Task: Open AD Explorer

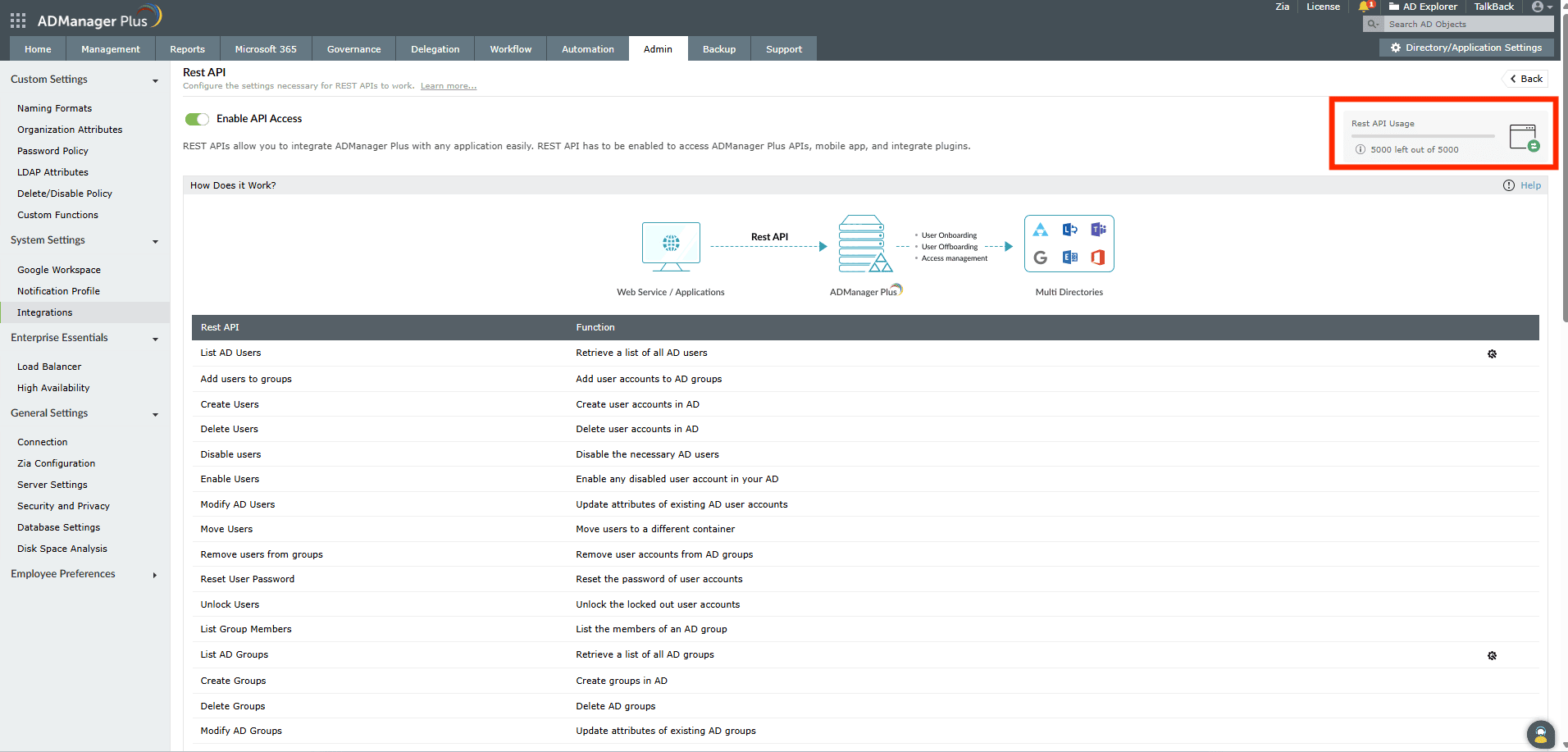Action: [x=1423, y=7]
